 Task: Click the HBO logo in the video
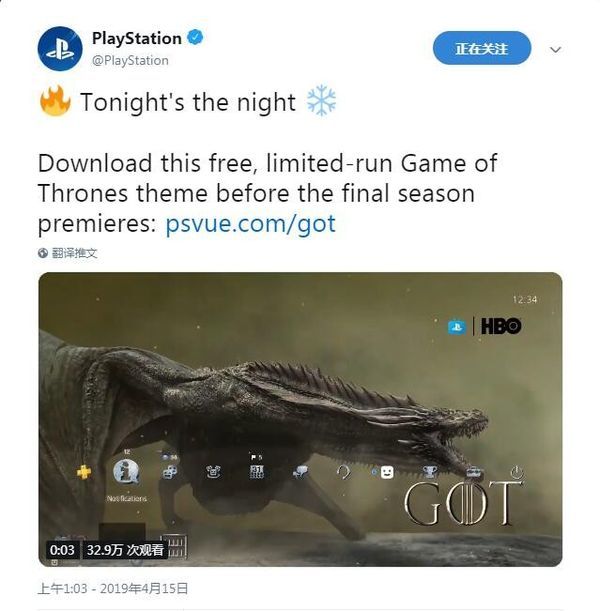(501, 326)
